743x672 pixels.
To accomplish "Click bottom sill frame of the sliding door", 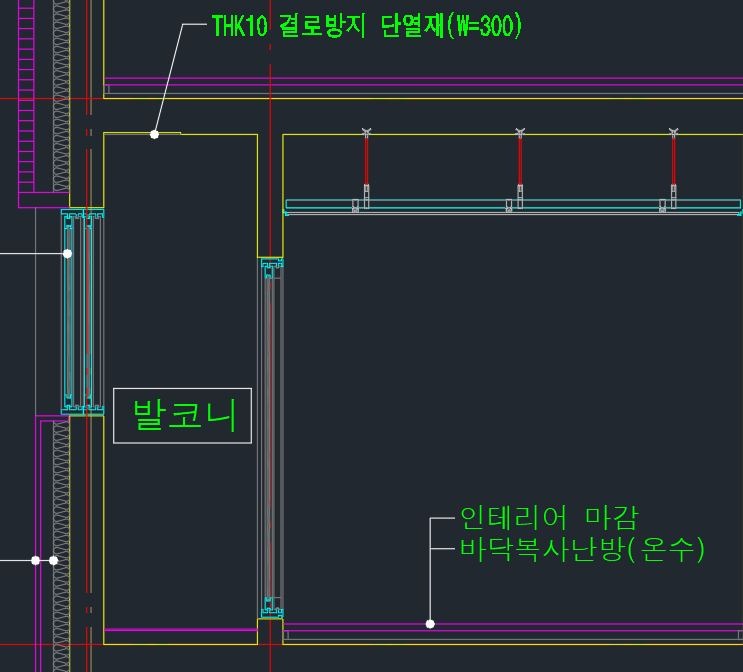I will point(271,606).
